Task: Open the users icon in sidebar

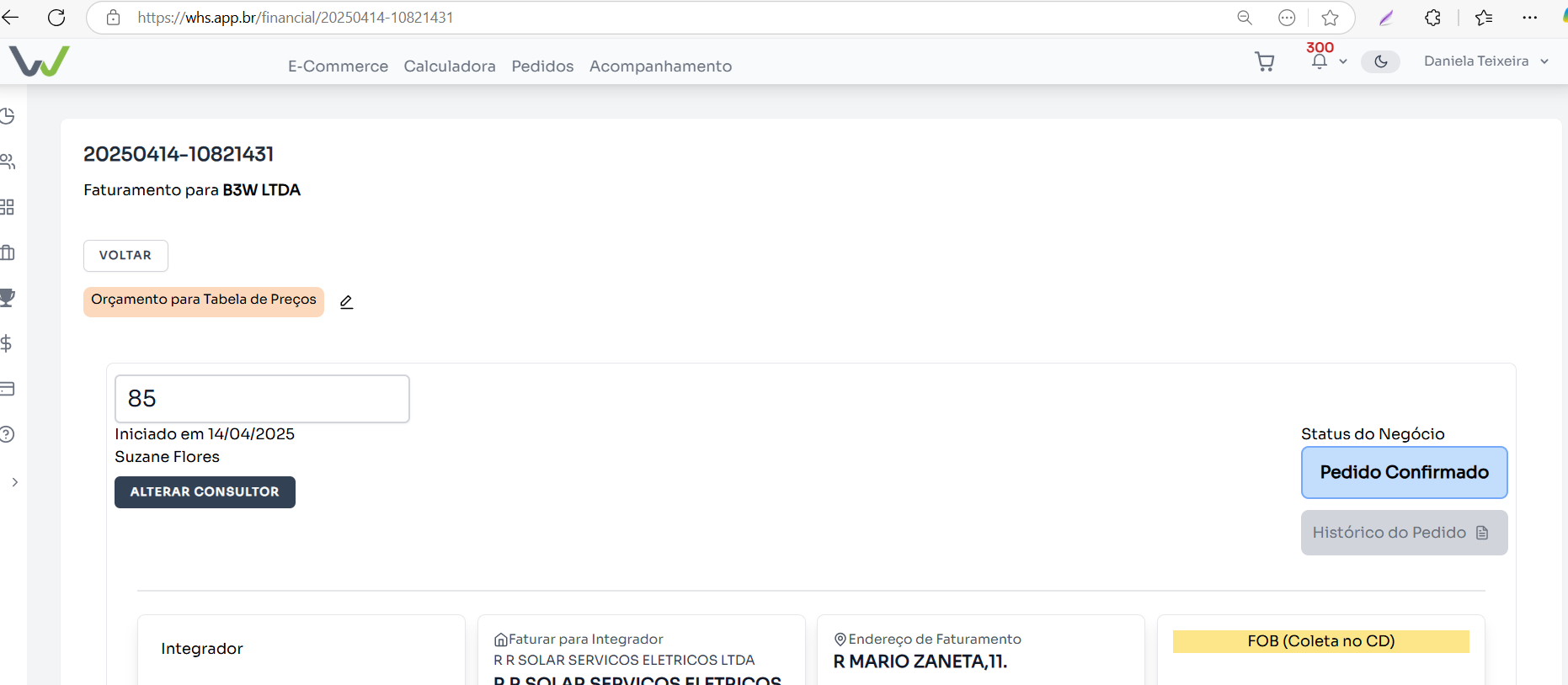Action: pos(8,162)
